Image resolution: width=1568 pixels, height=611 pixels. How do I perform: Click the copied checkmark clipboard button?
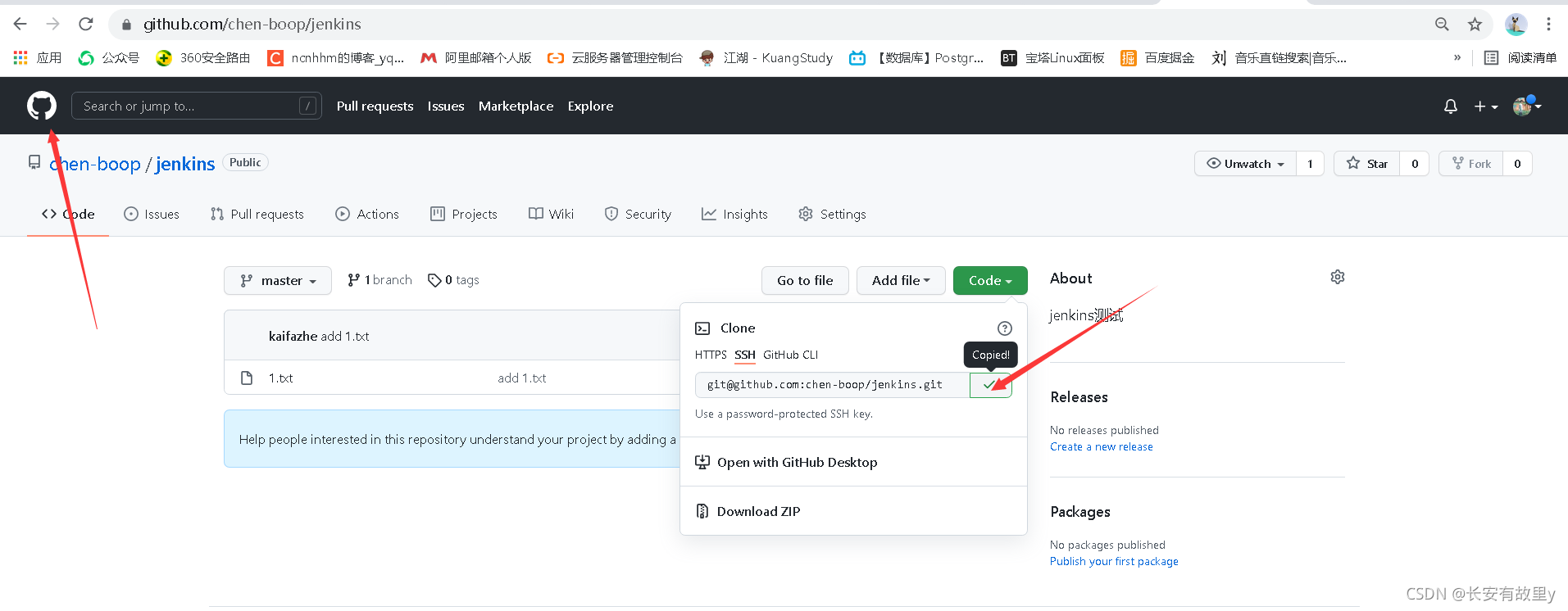coord(990,385)
